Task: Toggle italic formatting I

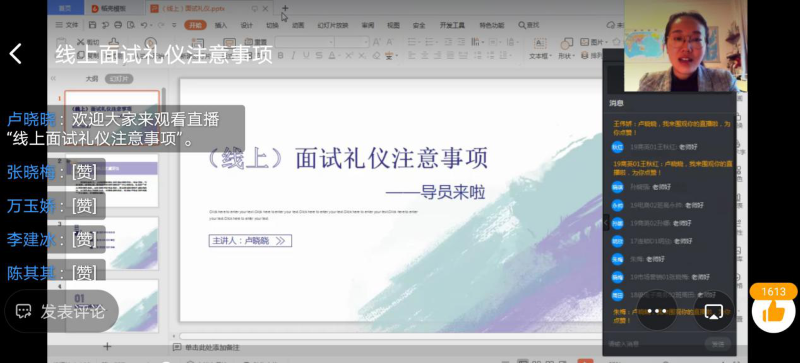Action: 293,55
